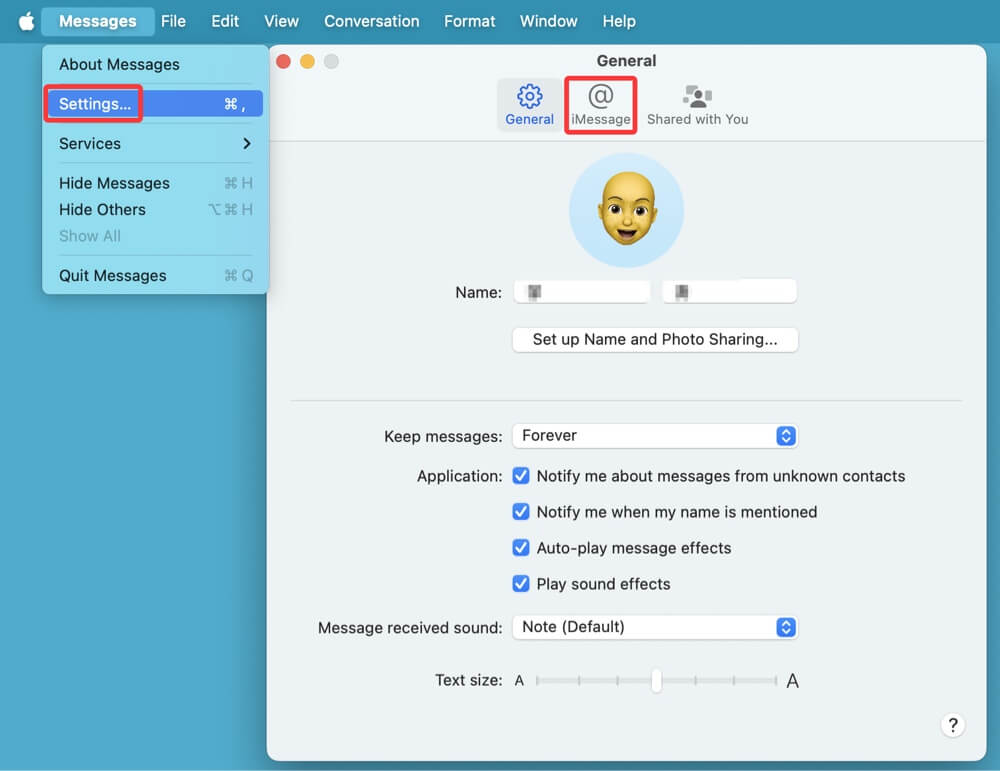Uncheck Notify me when my name is mentioned

[521, 512]
